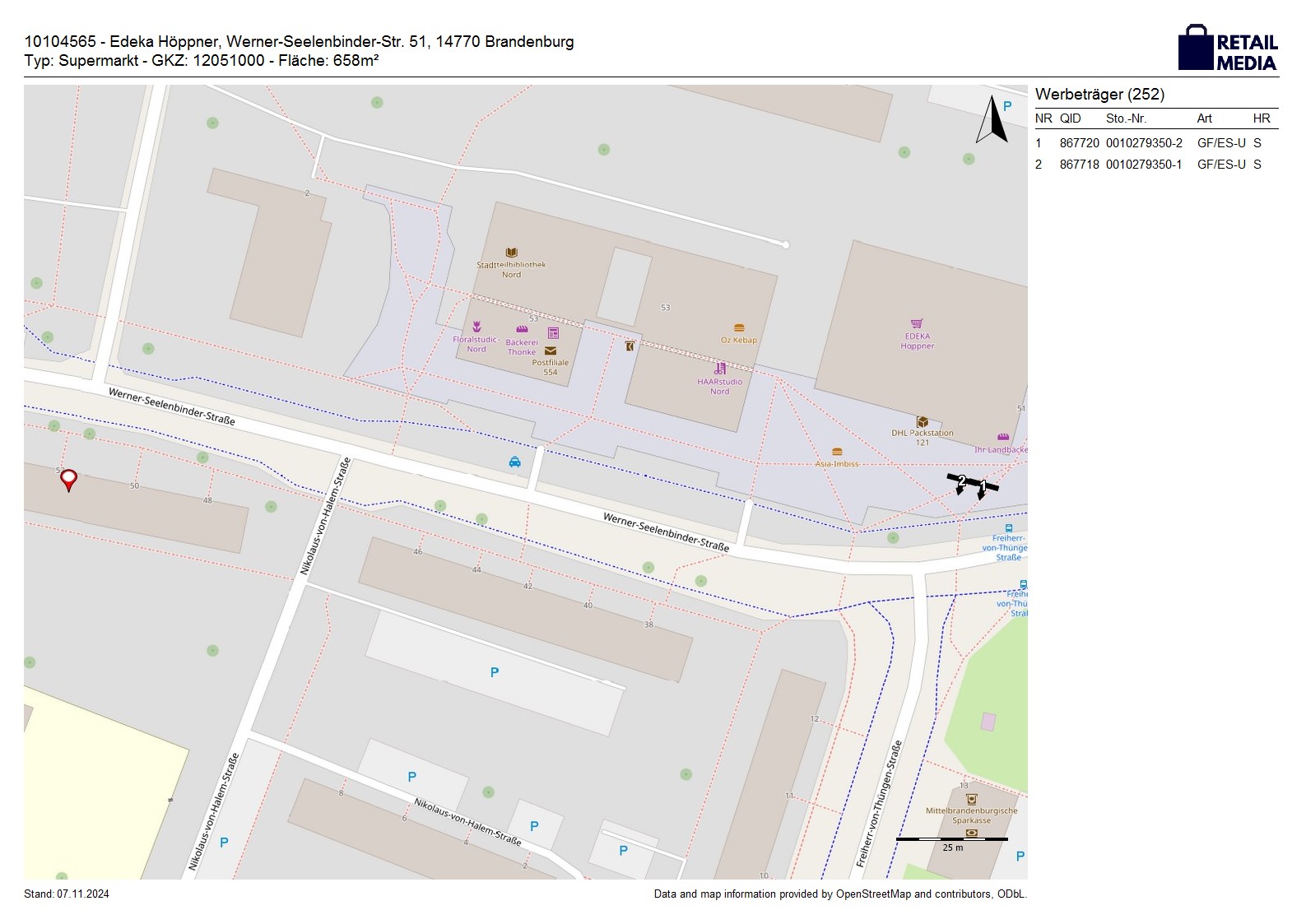This screenshot has height=924, width=1306.
Task: Select table row with QID 867720
Action: tap(1155, 143)
